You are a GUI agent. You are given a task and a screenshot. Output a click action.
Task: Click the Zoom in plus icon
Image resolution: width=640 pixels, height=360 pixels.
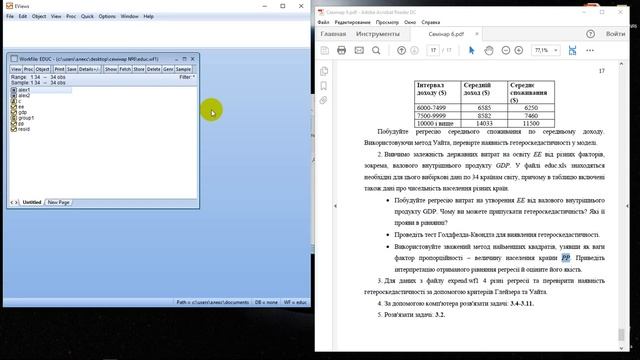pyautogui.click(x=519, y=50)
